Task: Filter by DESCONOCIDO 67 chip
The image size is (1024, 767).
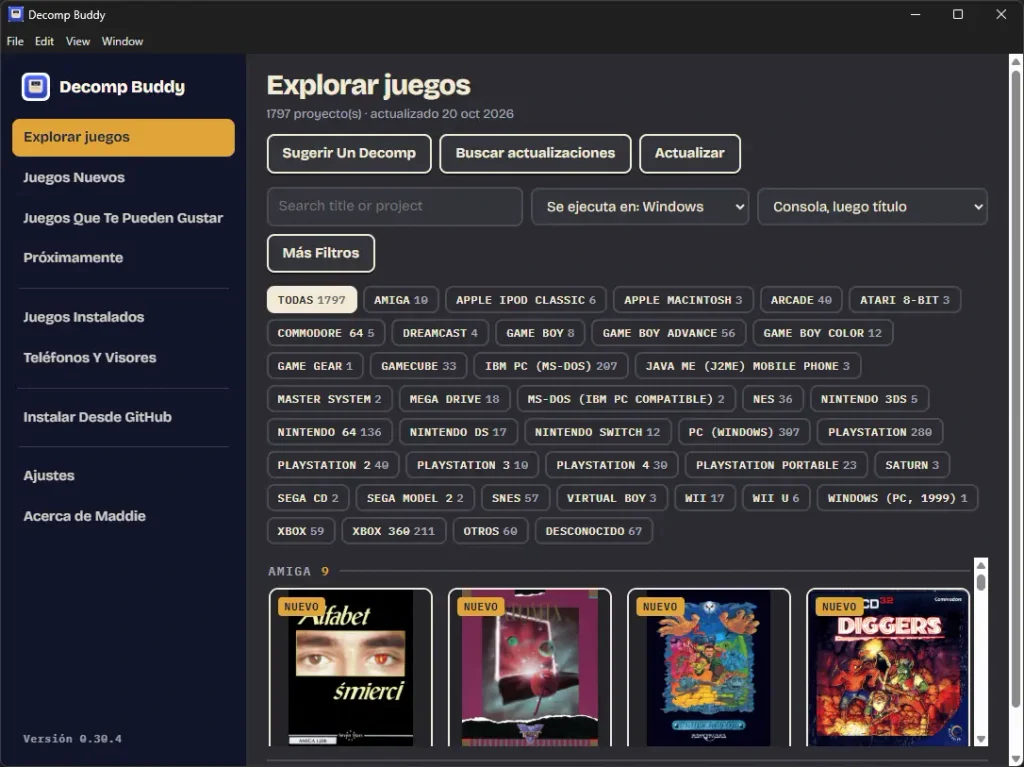Action: point(594,531)
